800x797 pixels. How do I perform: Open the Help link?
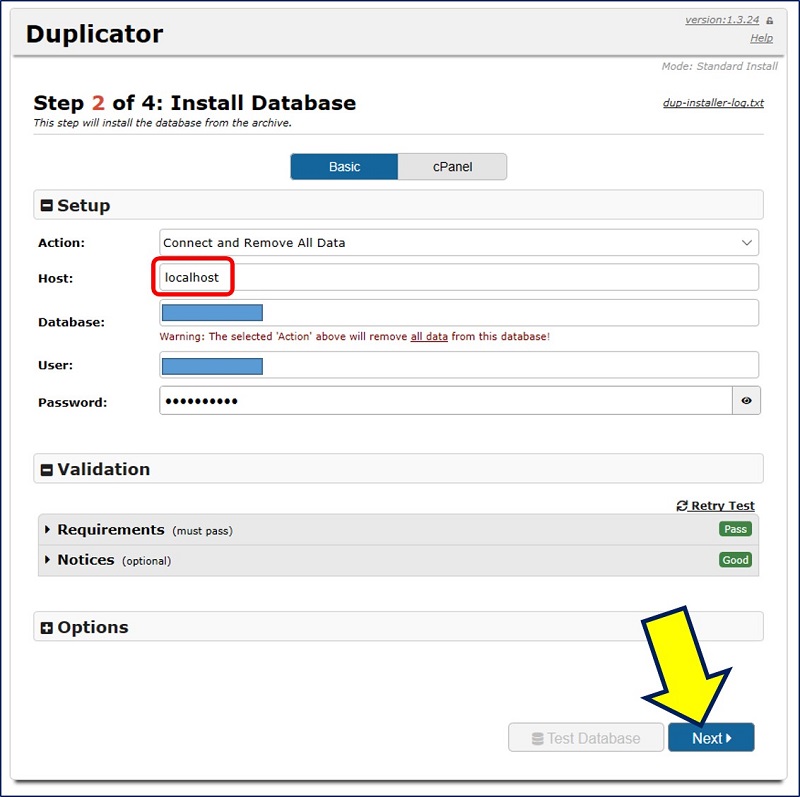click(x=761, y=38)
